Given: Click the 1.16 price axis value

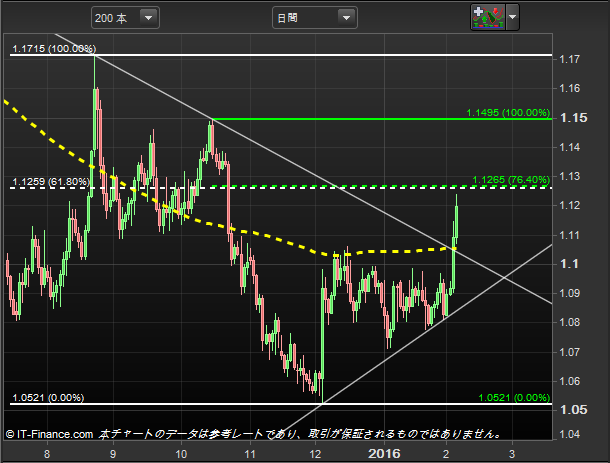Looking at the screenshot, I should coord(569,88).
